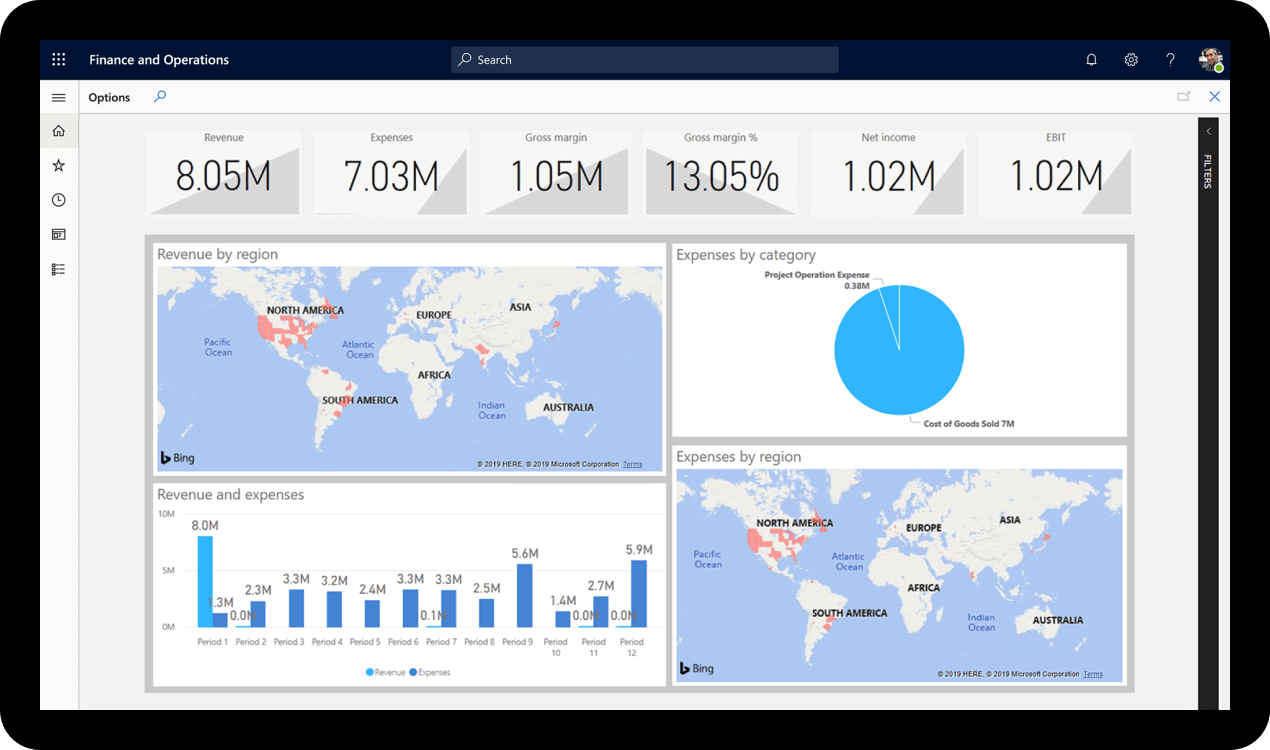Open Recent items with the clock icon
Image resolution: width=1270 pixels, height=750 pixels.
[x=58, y=199]
